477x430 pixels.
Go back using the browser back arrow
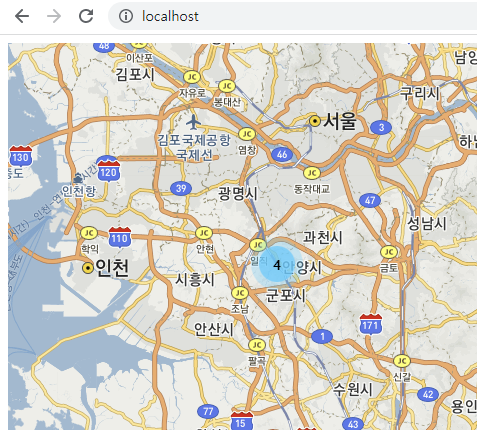point(22,16)
